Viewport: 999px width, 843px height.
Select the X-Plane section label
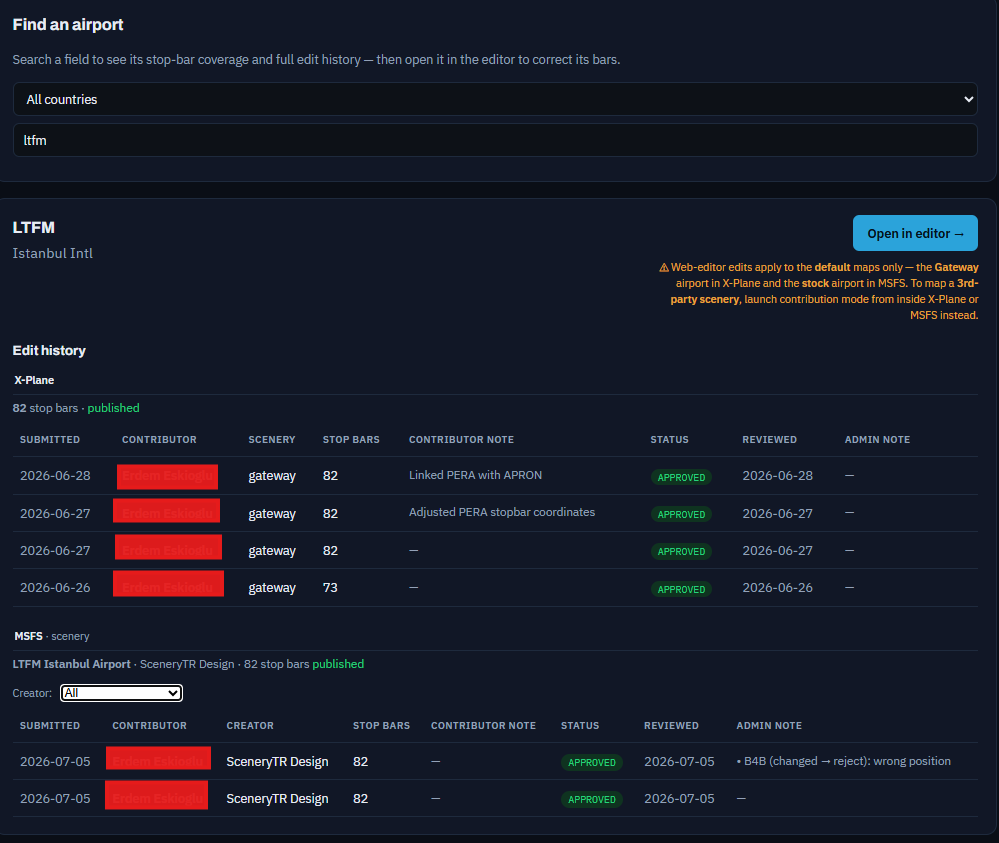tap(34, 380)
